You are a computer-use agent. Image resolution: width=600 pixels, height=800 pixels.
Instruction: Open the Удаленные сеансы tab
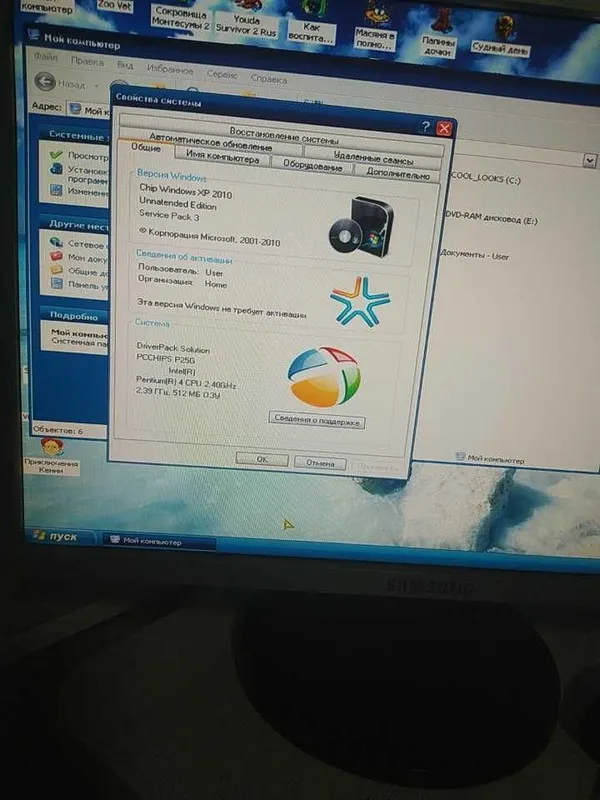372,157
